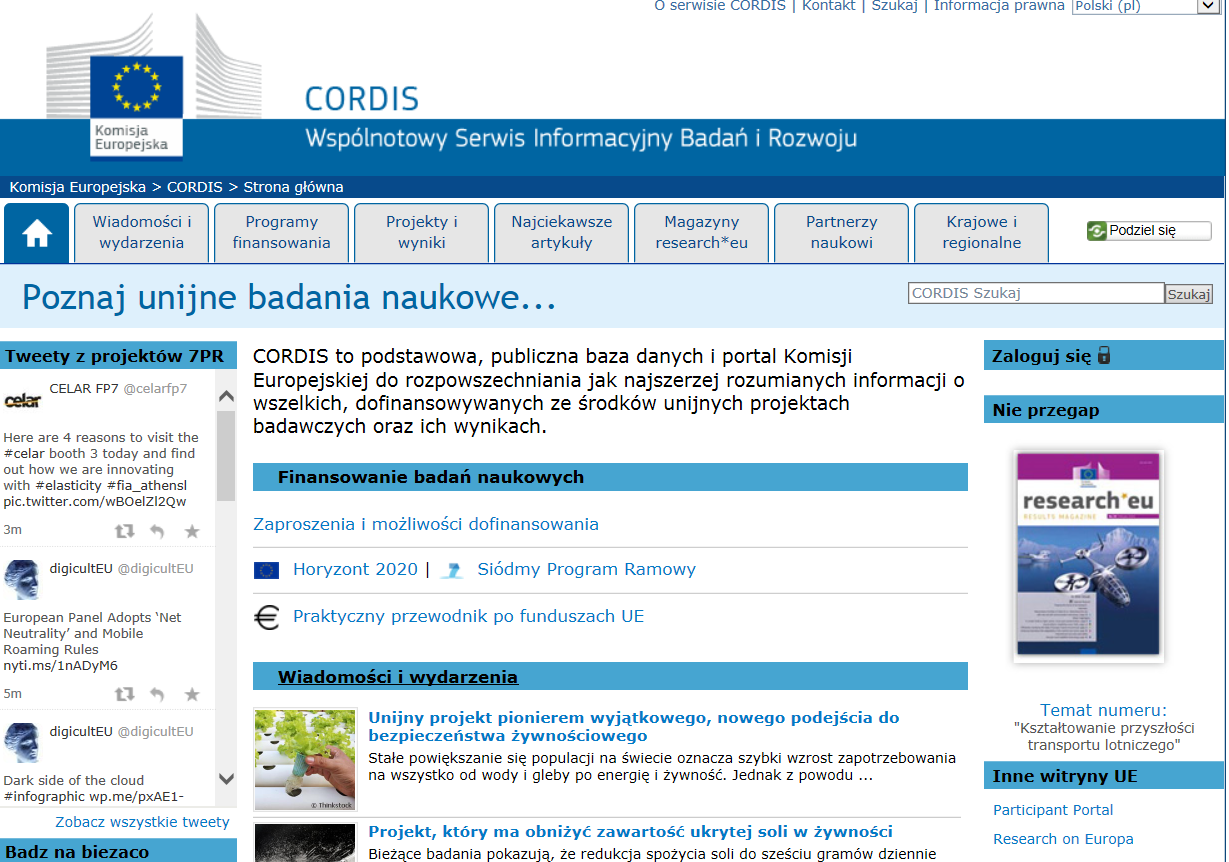
Task: Open the Magazyny research*eu tab
Action: click(702, 232)
